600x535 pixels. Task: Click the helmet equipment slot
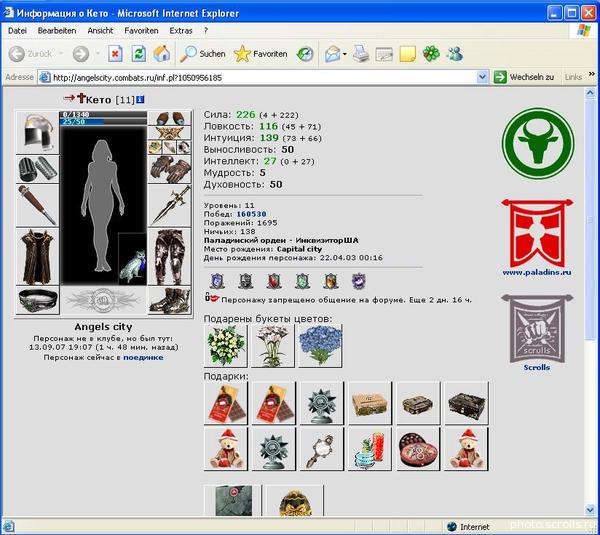tap(38, 132)
